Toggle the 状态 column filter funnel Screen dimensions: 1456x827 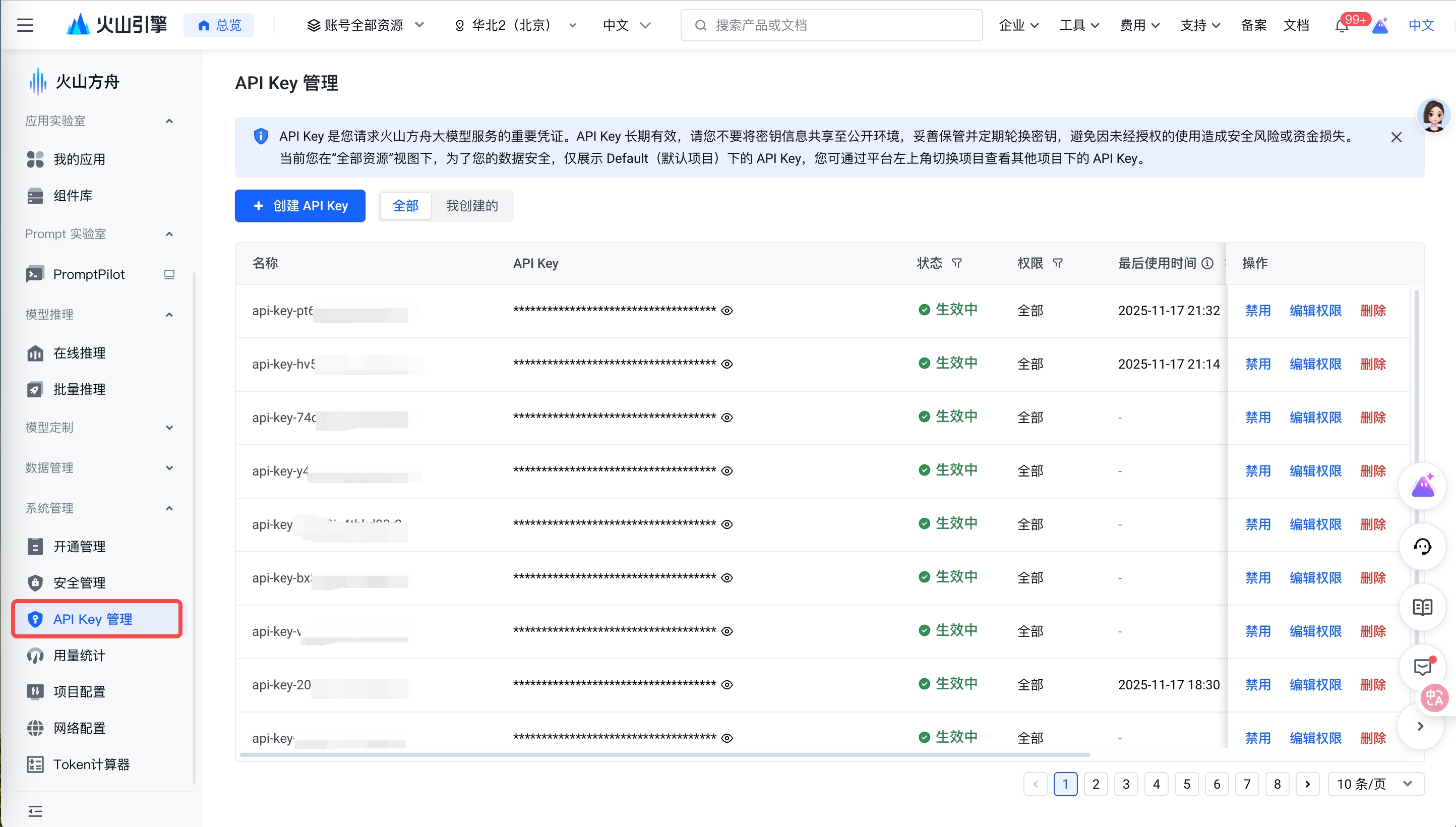pyautogui.click(x=957, y=263)
